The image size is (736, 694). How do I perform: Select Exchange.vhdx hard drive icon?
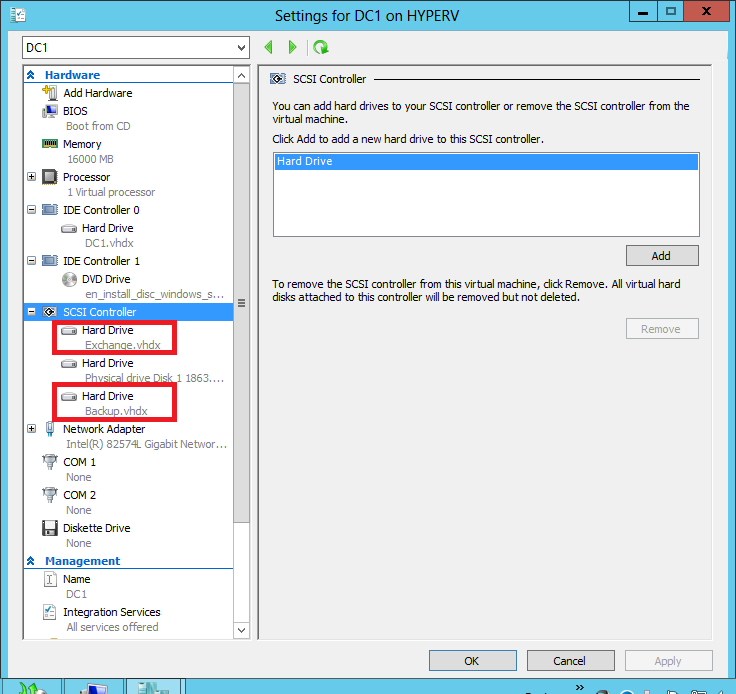(x=69, y=331)
